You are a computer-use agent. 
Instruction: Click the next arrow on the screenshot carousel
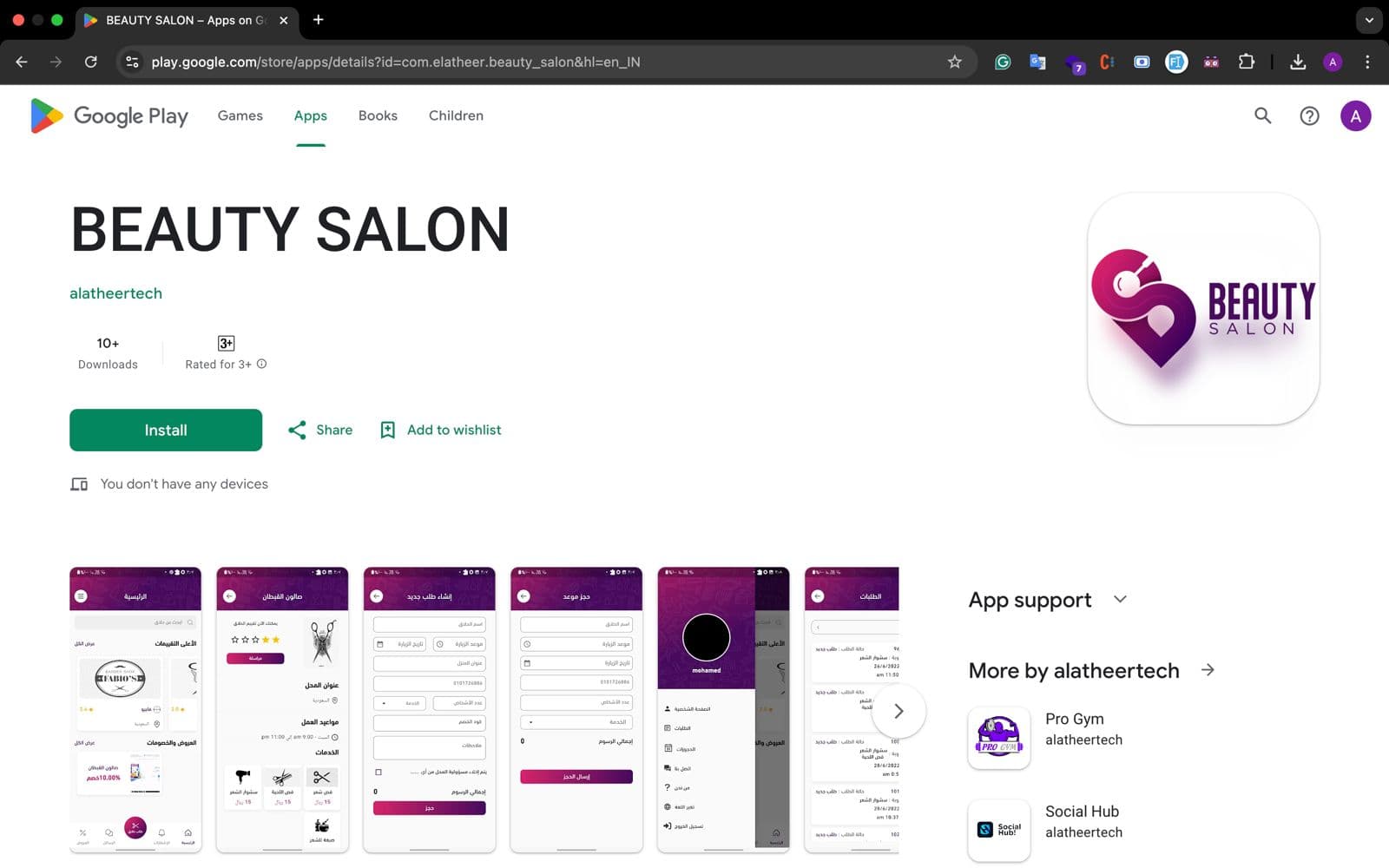[x=899, y=711]
